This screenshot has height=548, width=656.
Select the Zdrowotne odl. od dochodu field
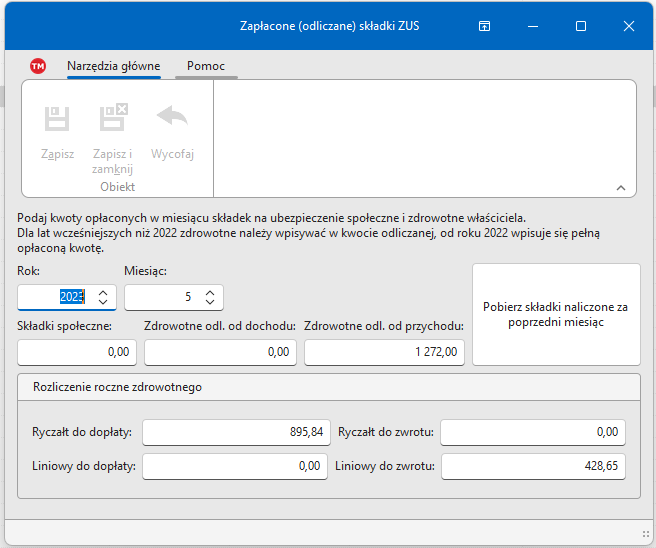220,352
